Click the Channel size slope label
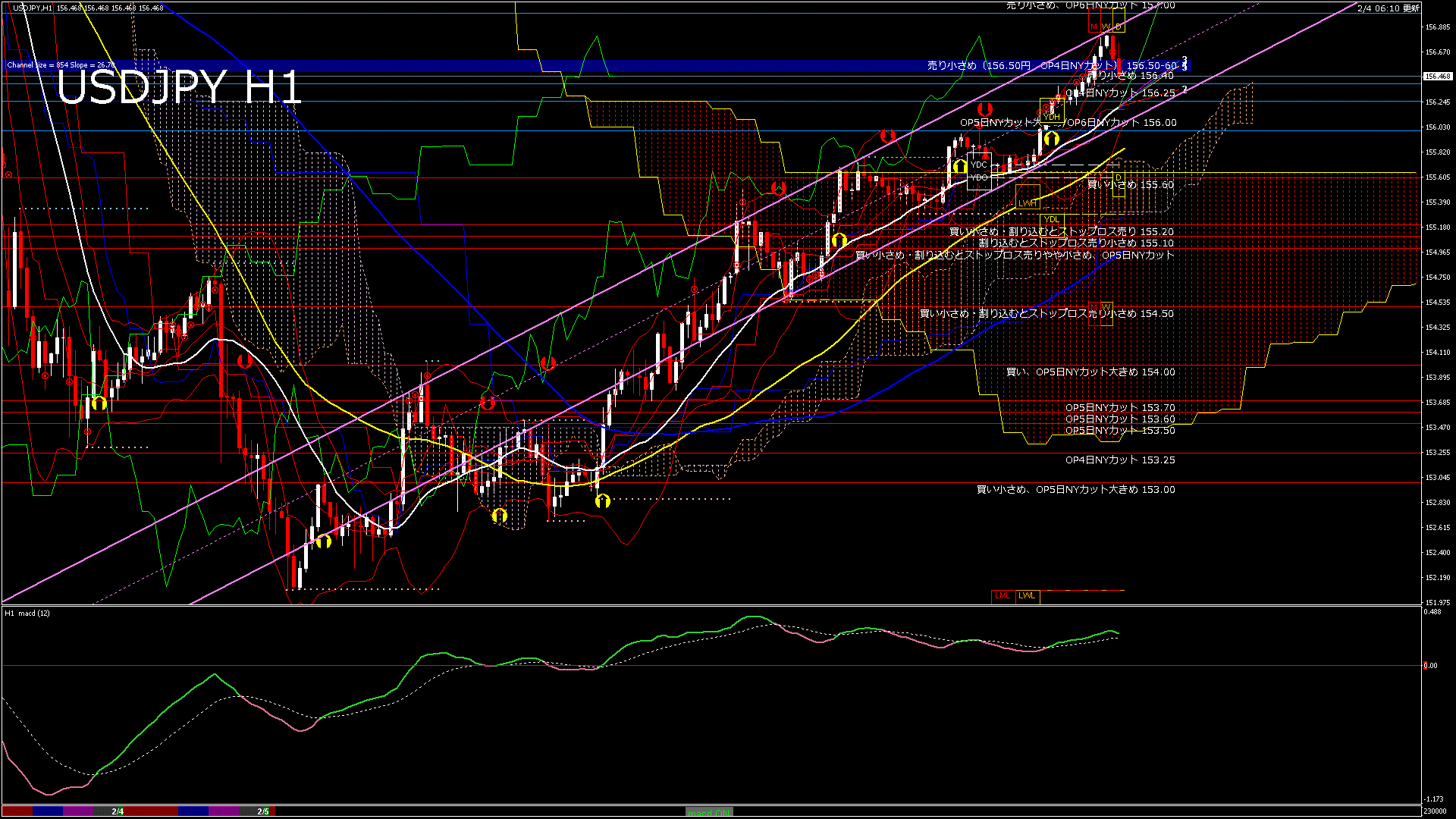1456x819 pixels. (x=61, y=65)
